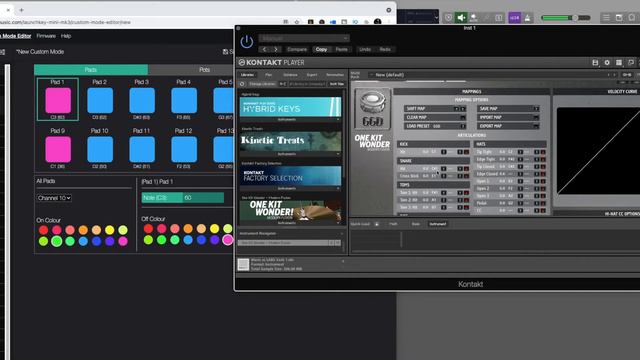Select Pad 3 blue pad
Viewport: 640px width, 360px height.
pos(142,100)
